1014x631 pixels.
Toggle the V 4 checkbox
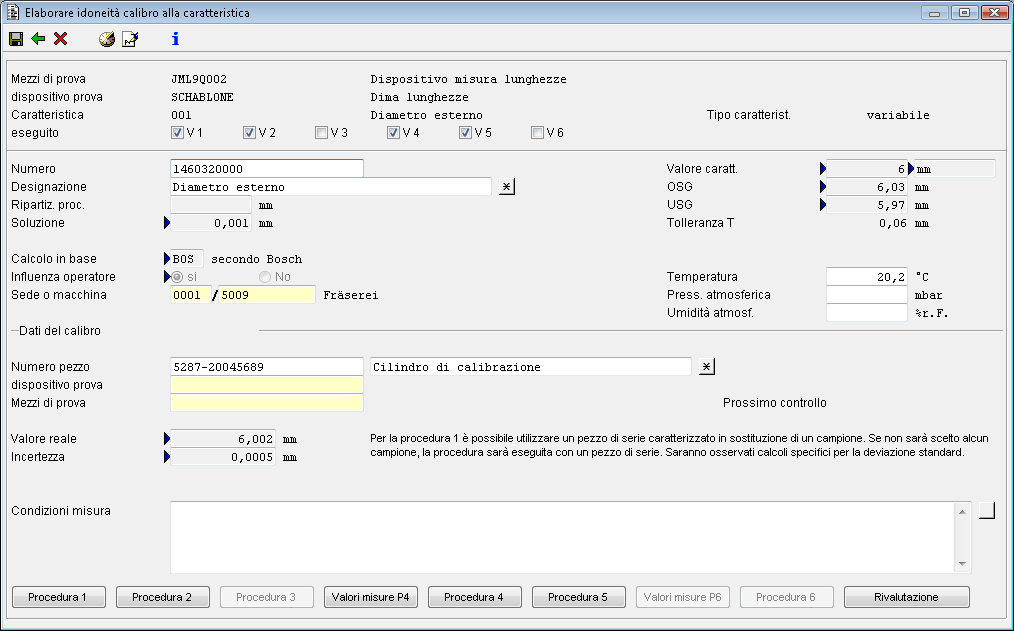point(393,133)
